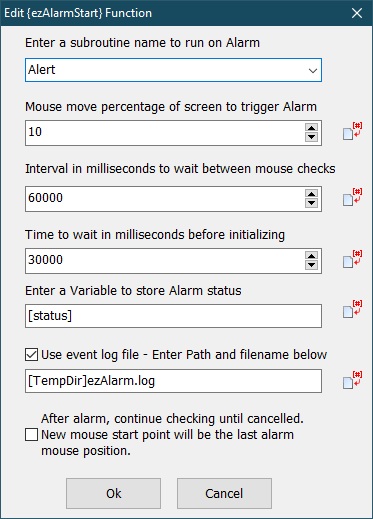Toggle the Use event log file checkbox

tap(31, 355)
